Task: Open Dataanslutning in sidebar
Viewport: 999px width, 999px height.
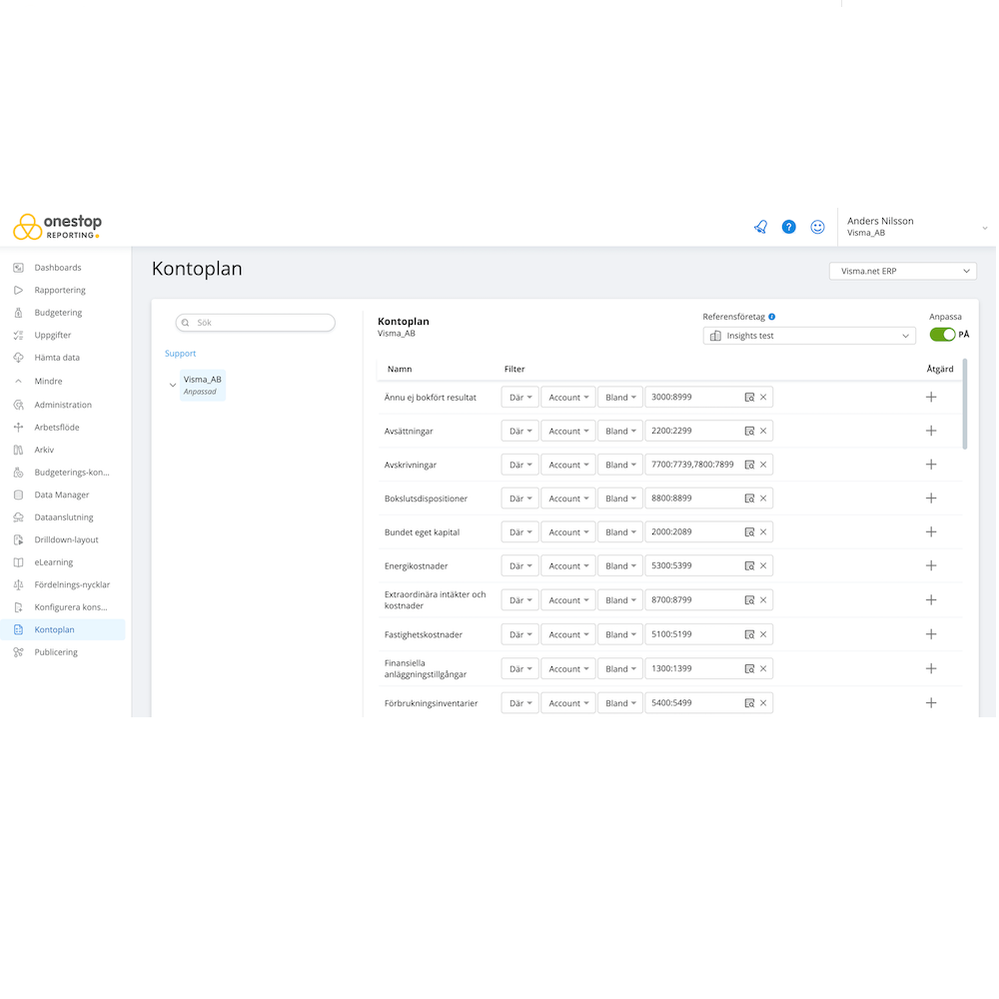Action: tap(62, 517)
